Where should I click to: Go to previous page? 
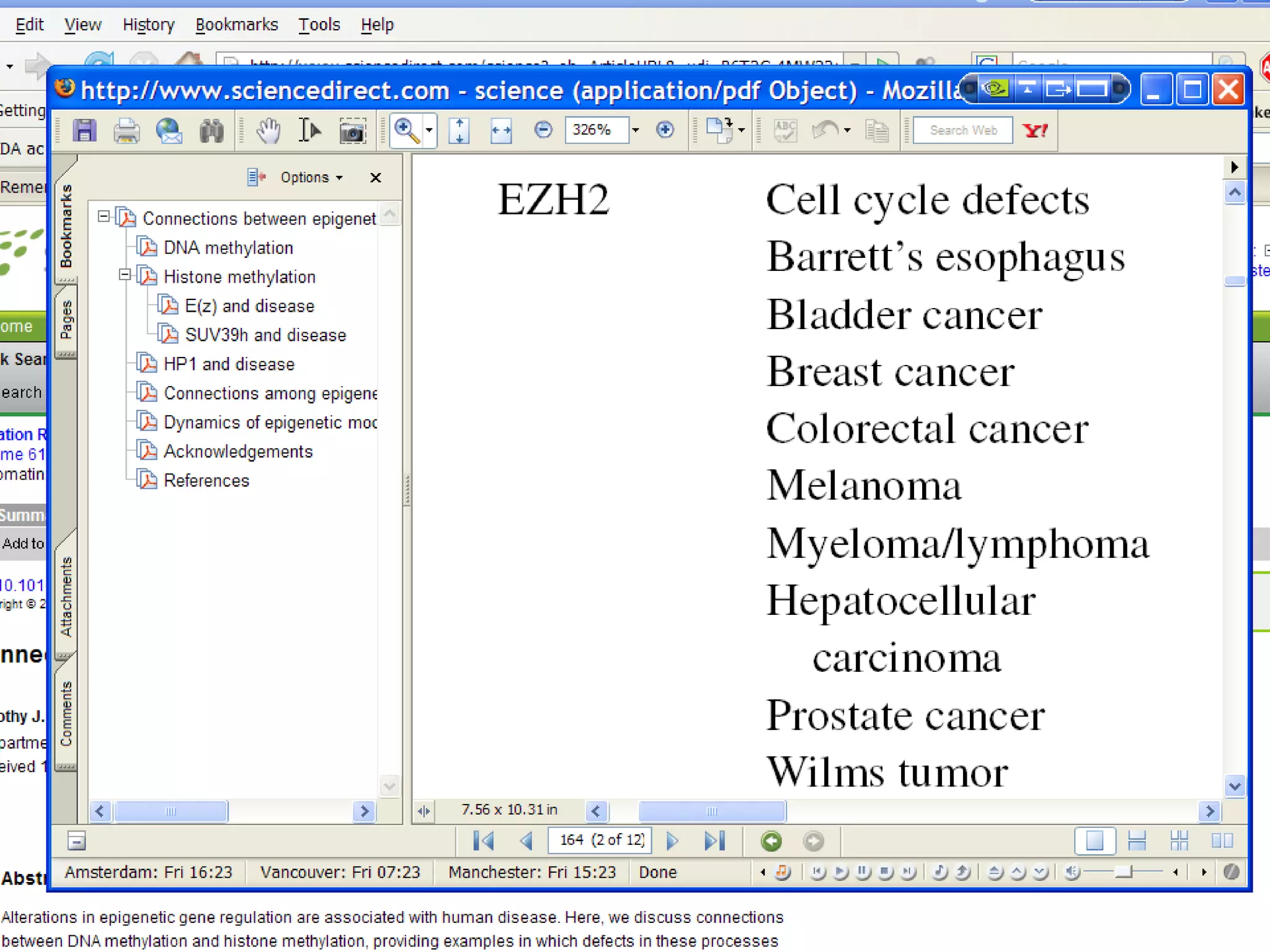point(526,841)
